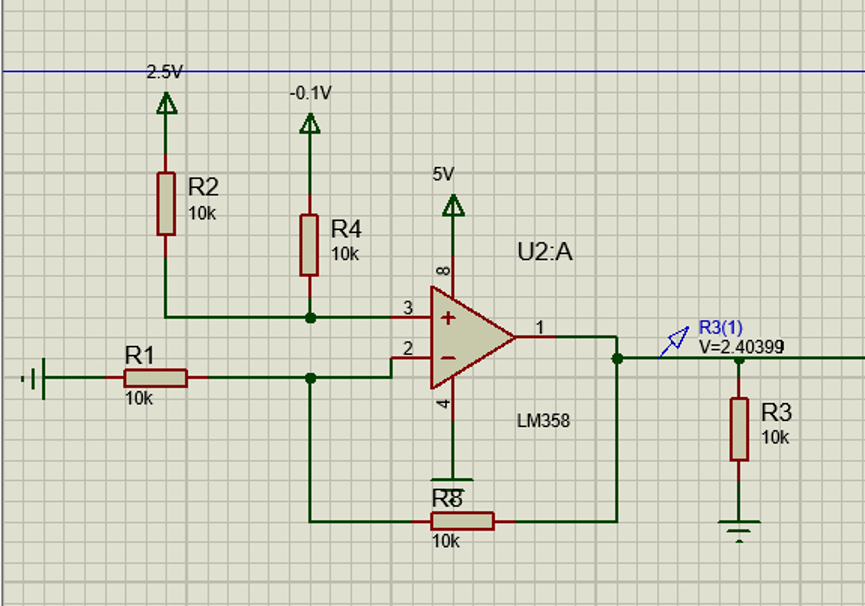Click the -0.1V power terminal arrow
The image size is (865, 606).
pyautogui.click(x=310, y=124)
